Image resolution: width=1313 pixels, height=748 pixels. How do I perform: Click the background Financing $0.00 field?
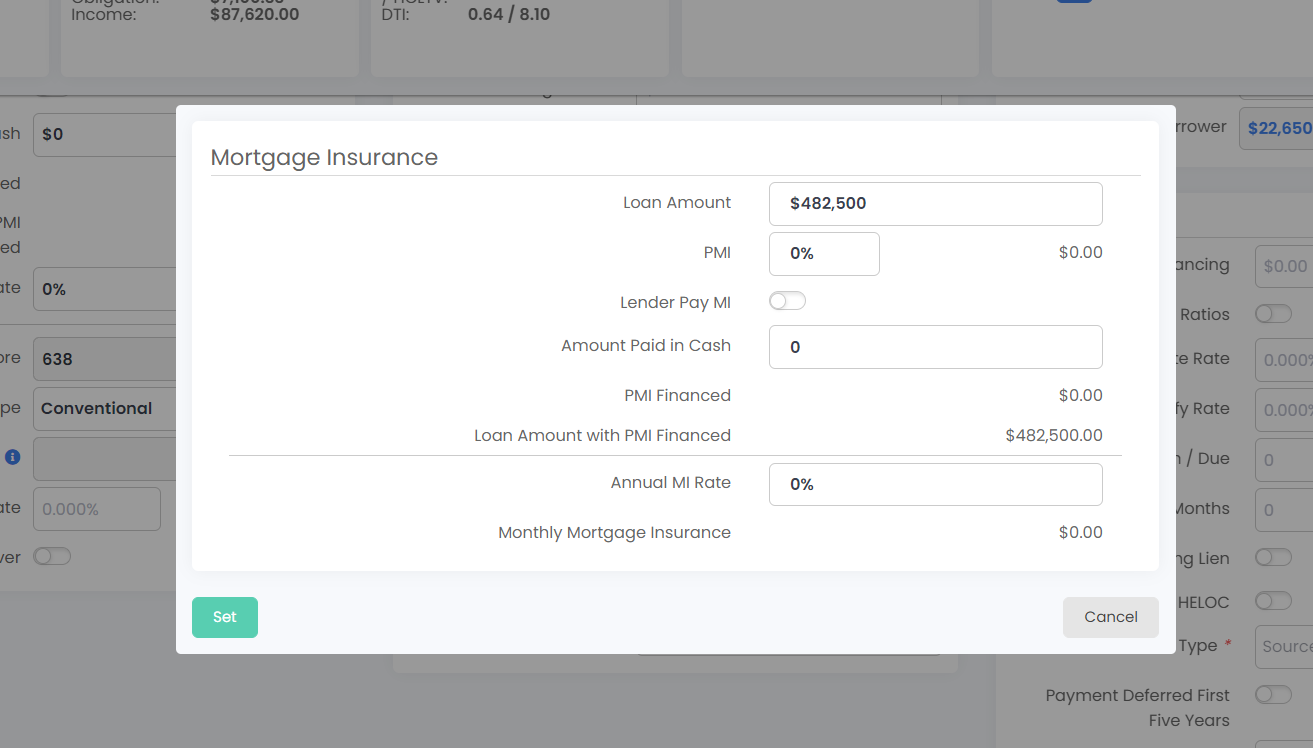tap(1284, 266)
